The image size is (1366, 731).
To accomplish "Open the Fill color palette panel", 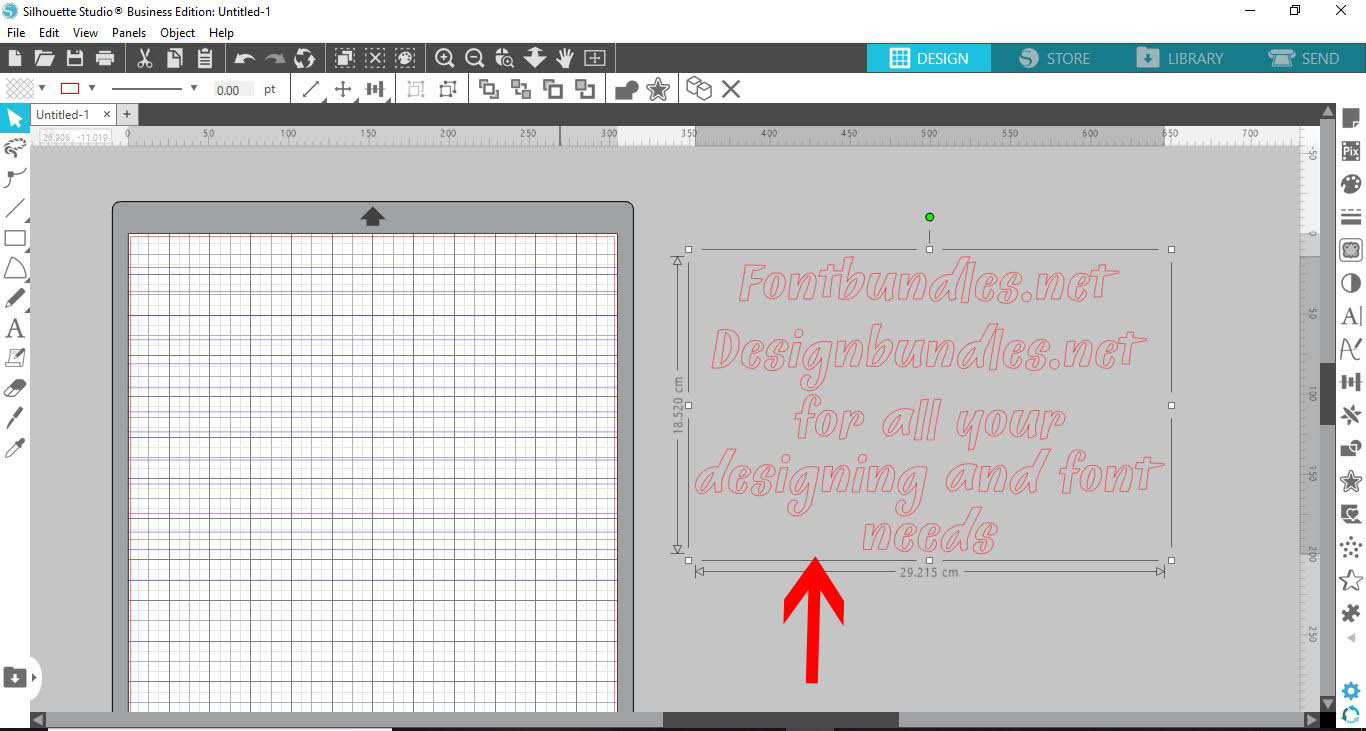I will tap(1350, 185).
